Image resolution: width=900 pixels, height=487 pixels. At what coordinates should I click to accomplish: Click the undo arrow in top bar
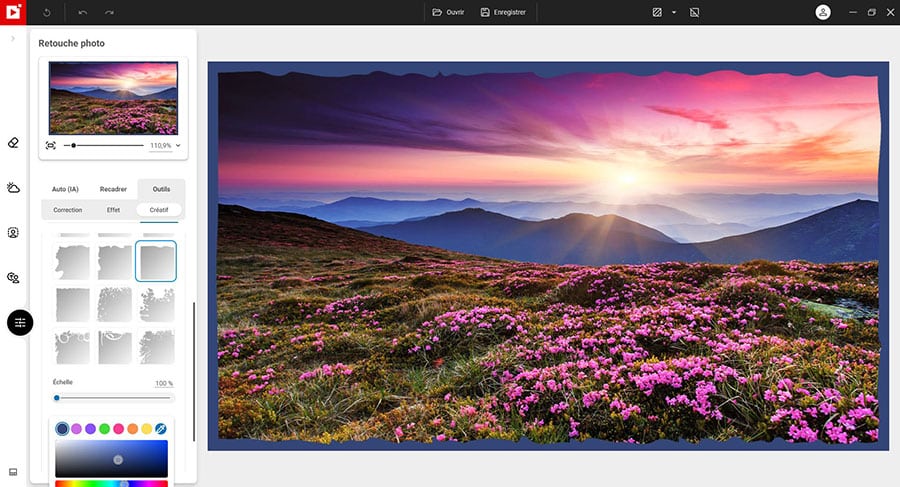[x=83, y=12]
